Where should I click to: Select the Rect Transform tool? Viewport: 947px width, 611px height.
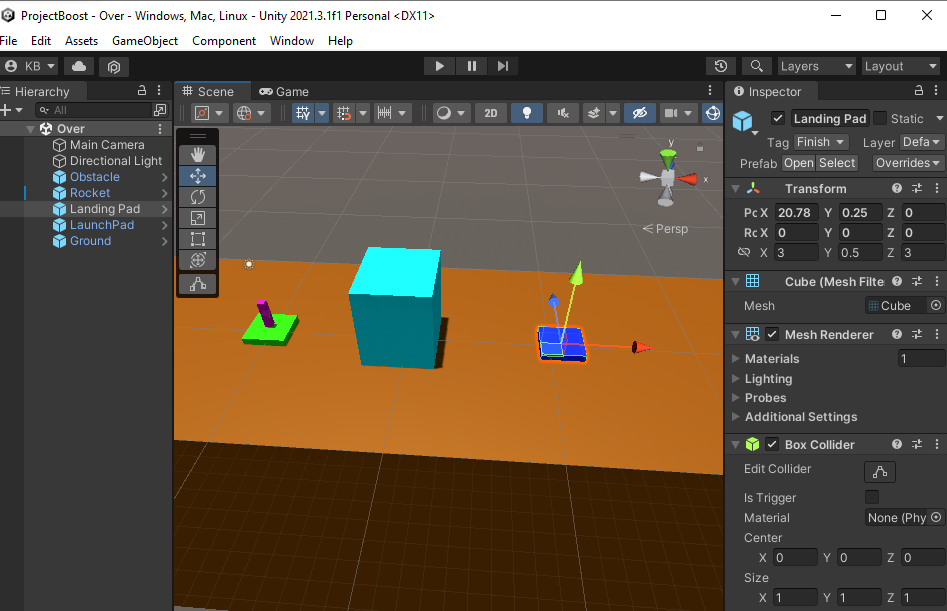pos(197,238)
